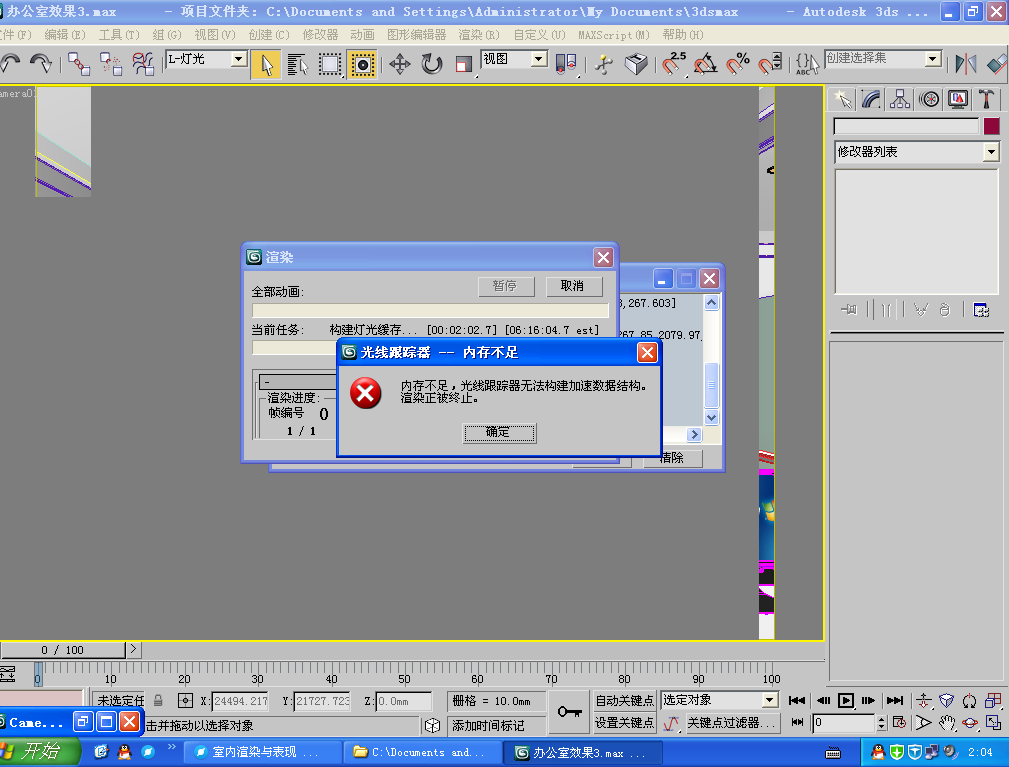The image size is (1009, 767).
Task: Toggle 设置关键点 set key mode
Action: [624, 723]
